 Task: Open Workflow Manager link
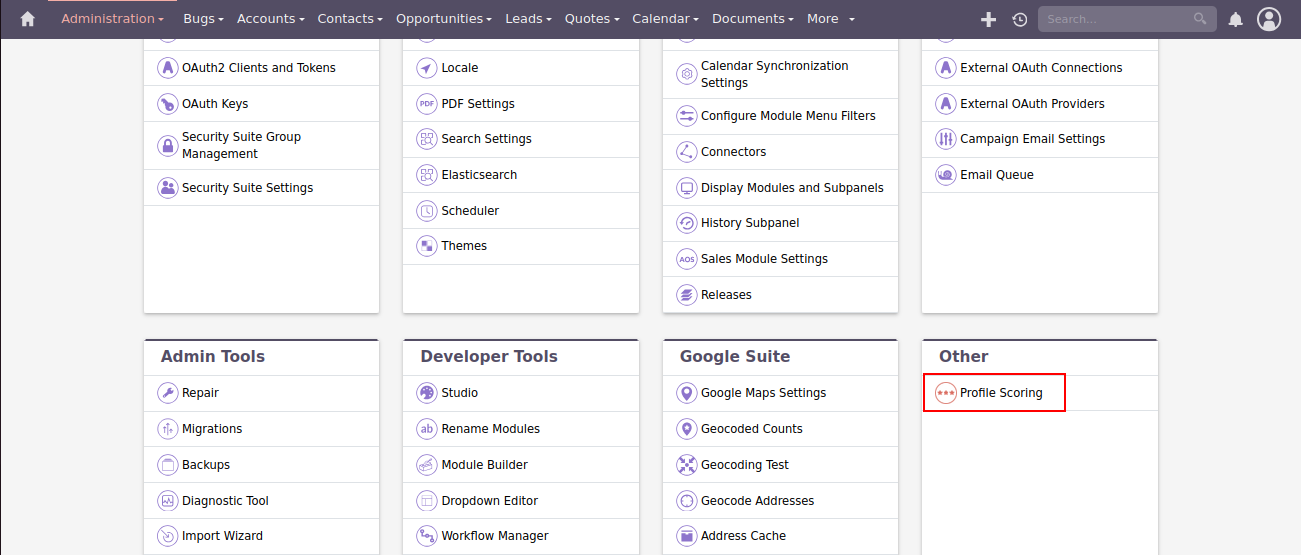495,536
